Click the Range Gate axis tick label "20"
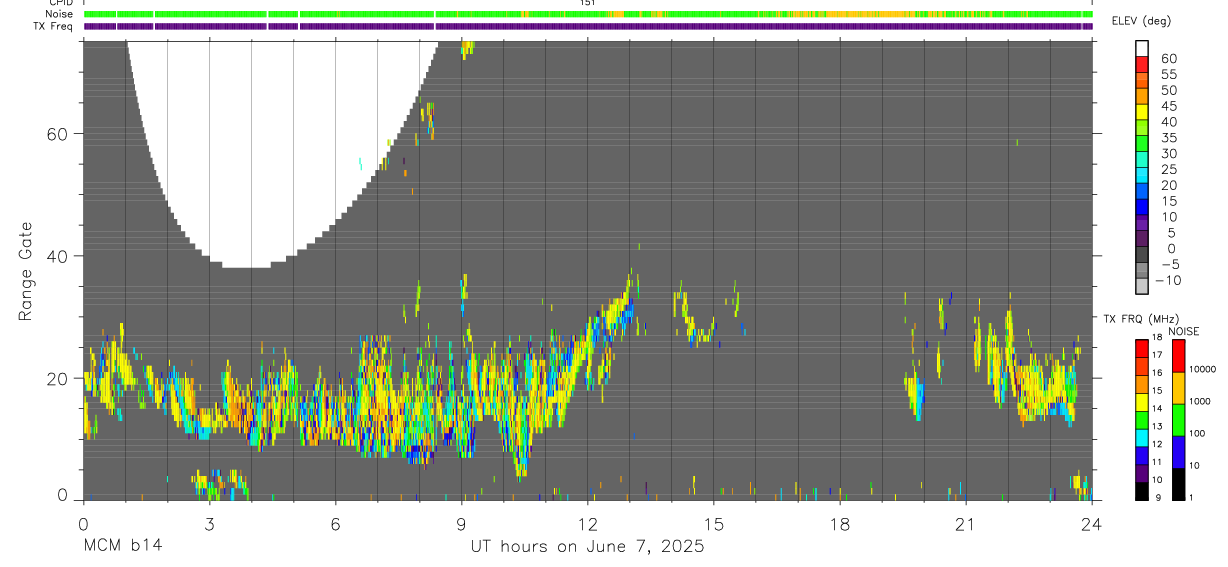The height and width of the screenshot is (567, 1228). 57,378
